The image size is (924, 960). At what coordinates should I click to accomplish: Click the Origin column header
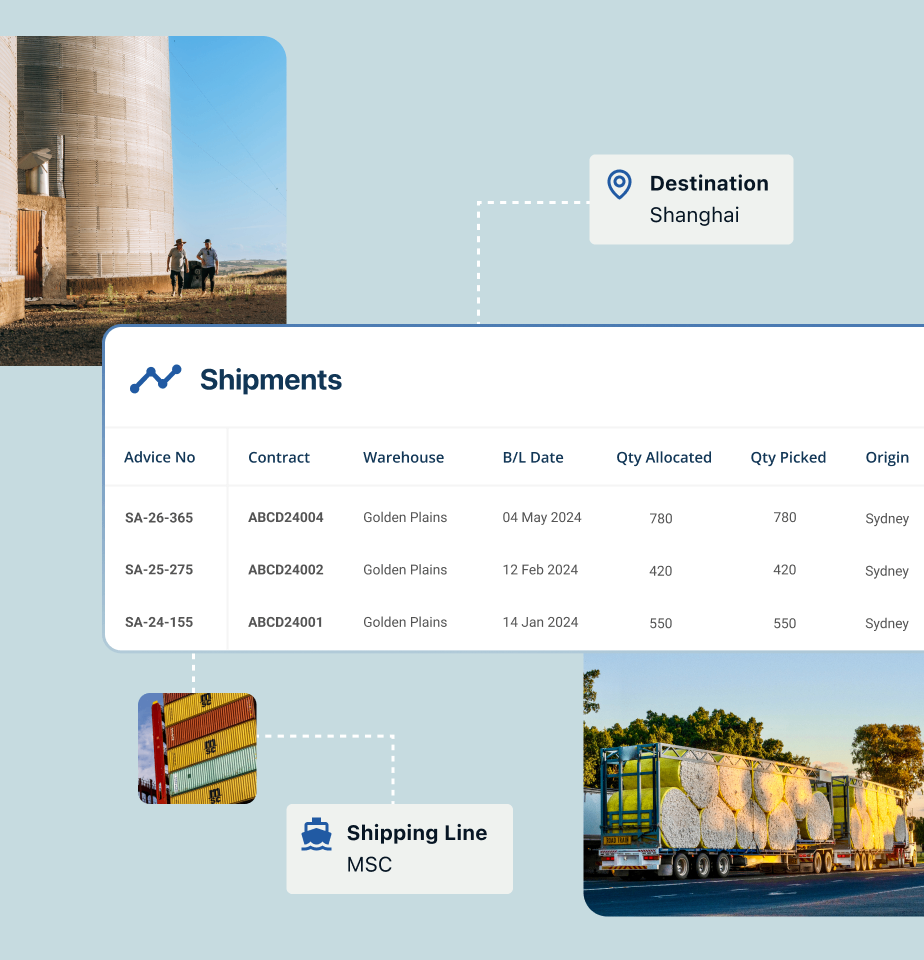[887, 457]
